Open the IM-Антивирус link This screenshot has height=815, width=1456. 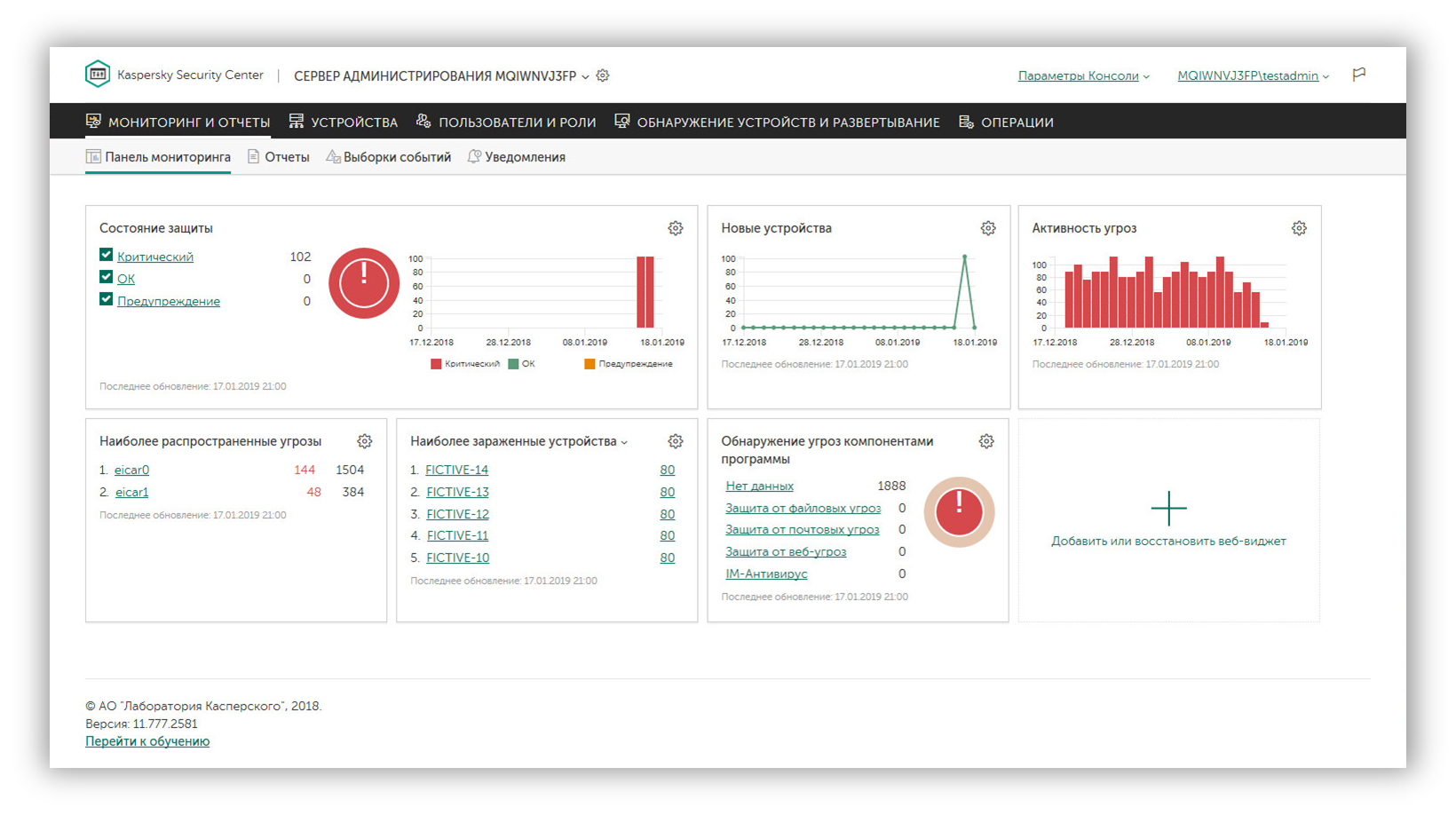pyautogui.click(x=766, y=574)
